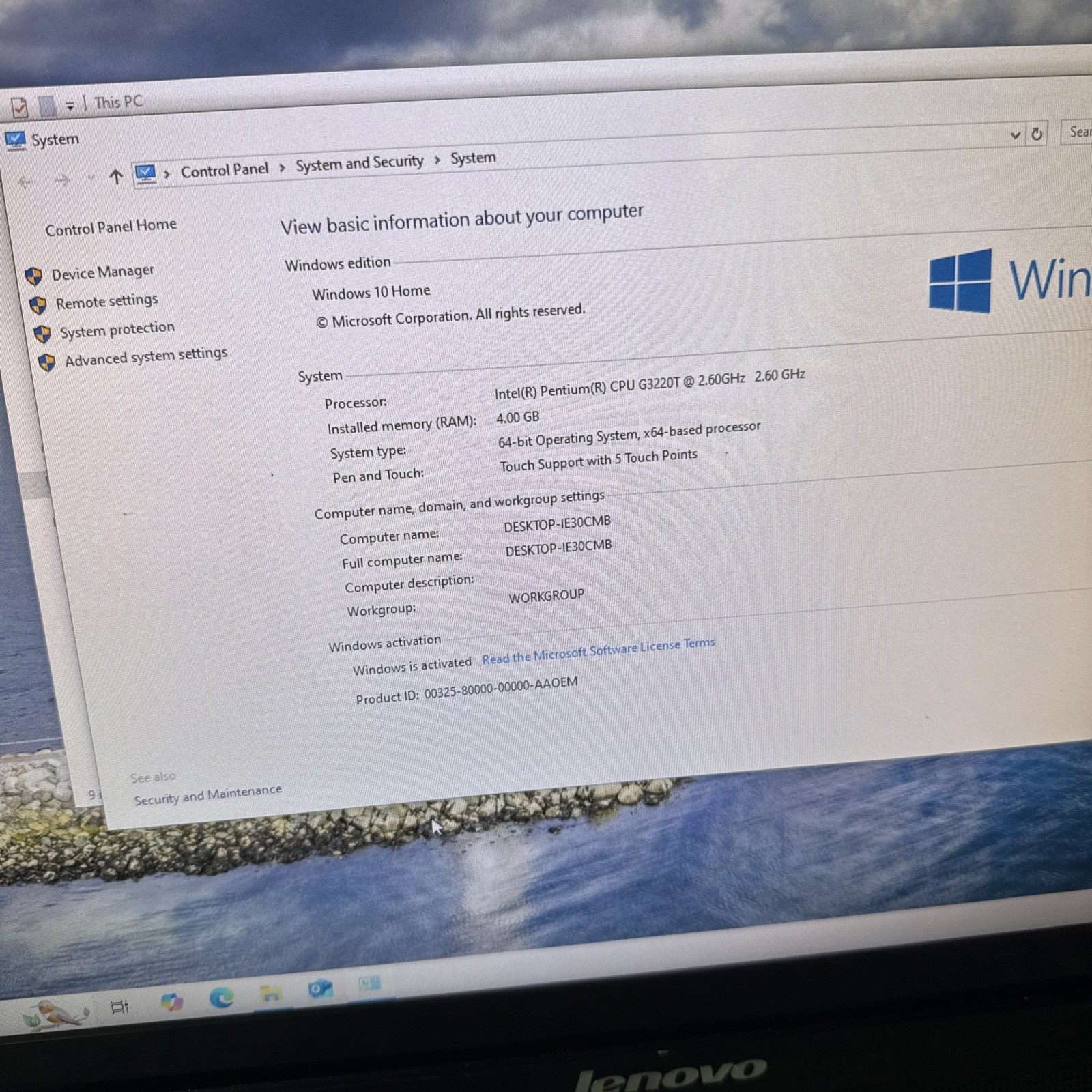Open Device Manager from the sidebar
The image size is (1092, 1092).
point(102,273)
